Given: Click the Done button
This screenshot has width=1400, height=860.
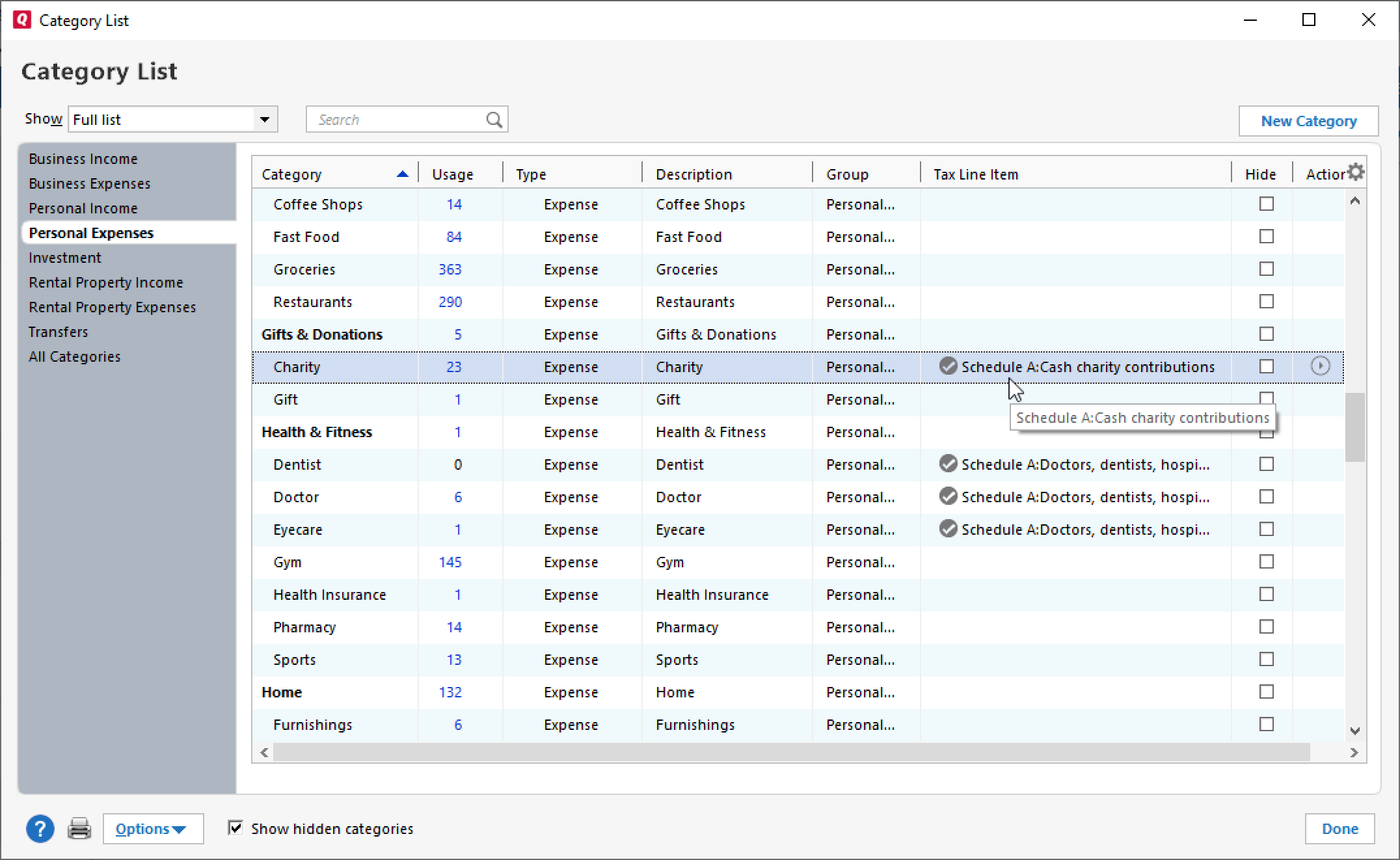Looking at the screenshot, I should (x=1340, y=829).
